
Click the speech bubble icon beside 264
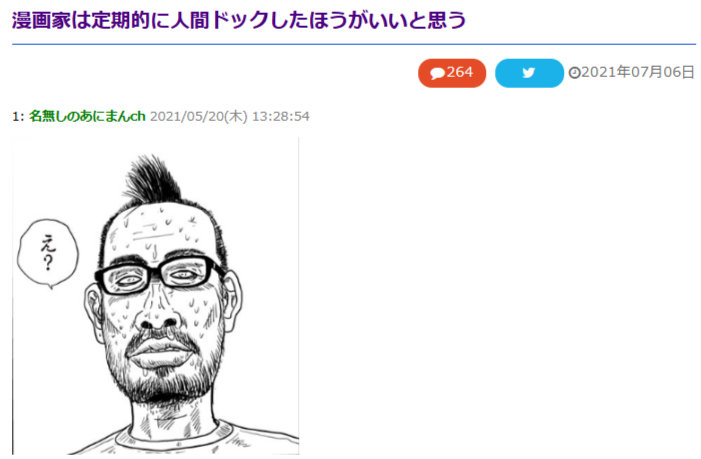click(437, 74)
